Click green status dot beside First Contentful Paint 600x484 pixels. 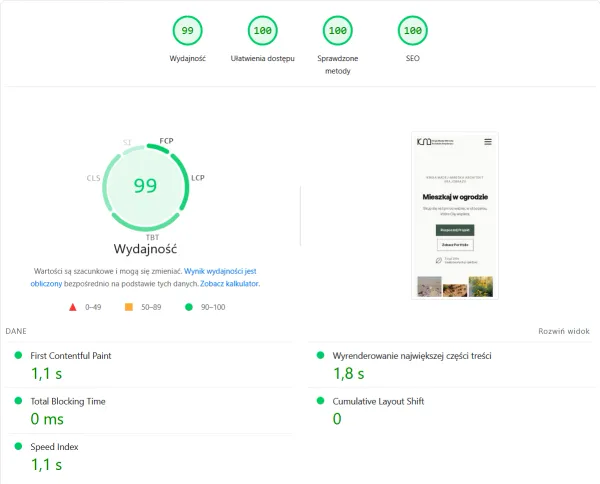coord(18,355)
